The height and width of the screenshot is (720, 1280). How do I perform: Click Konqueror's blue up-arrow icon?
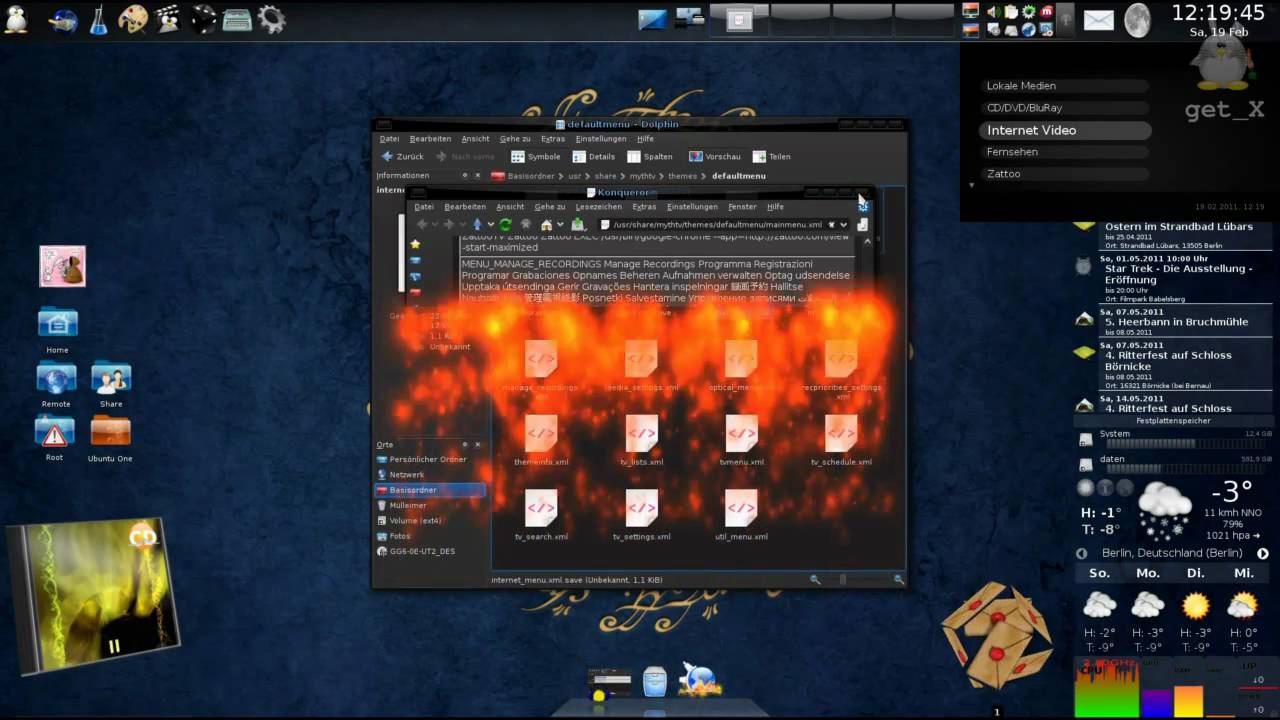pos(477,225)
